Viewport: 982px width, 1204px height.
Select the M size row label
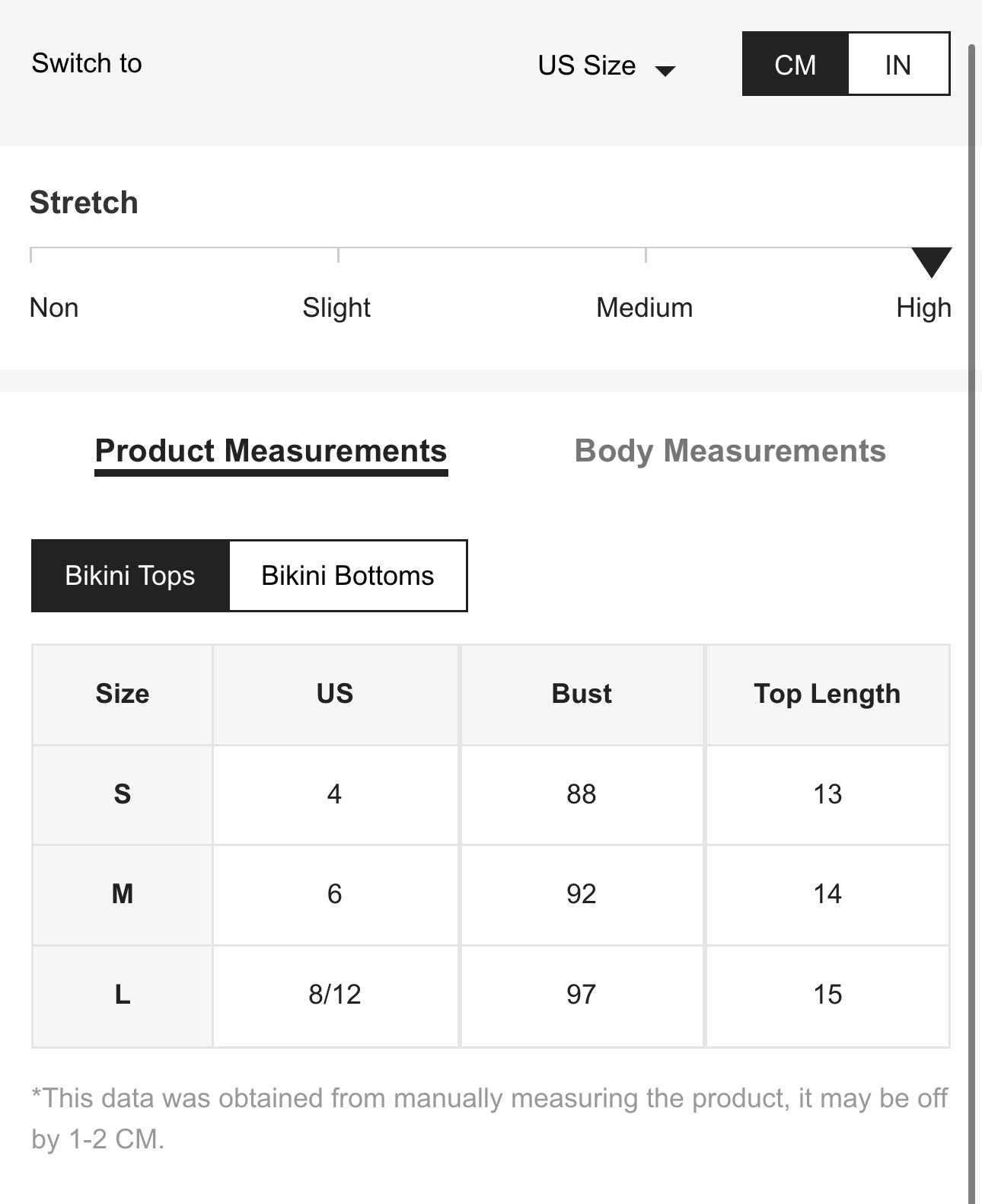pyautogui.click(x=123, y=894)
